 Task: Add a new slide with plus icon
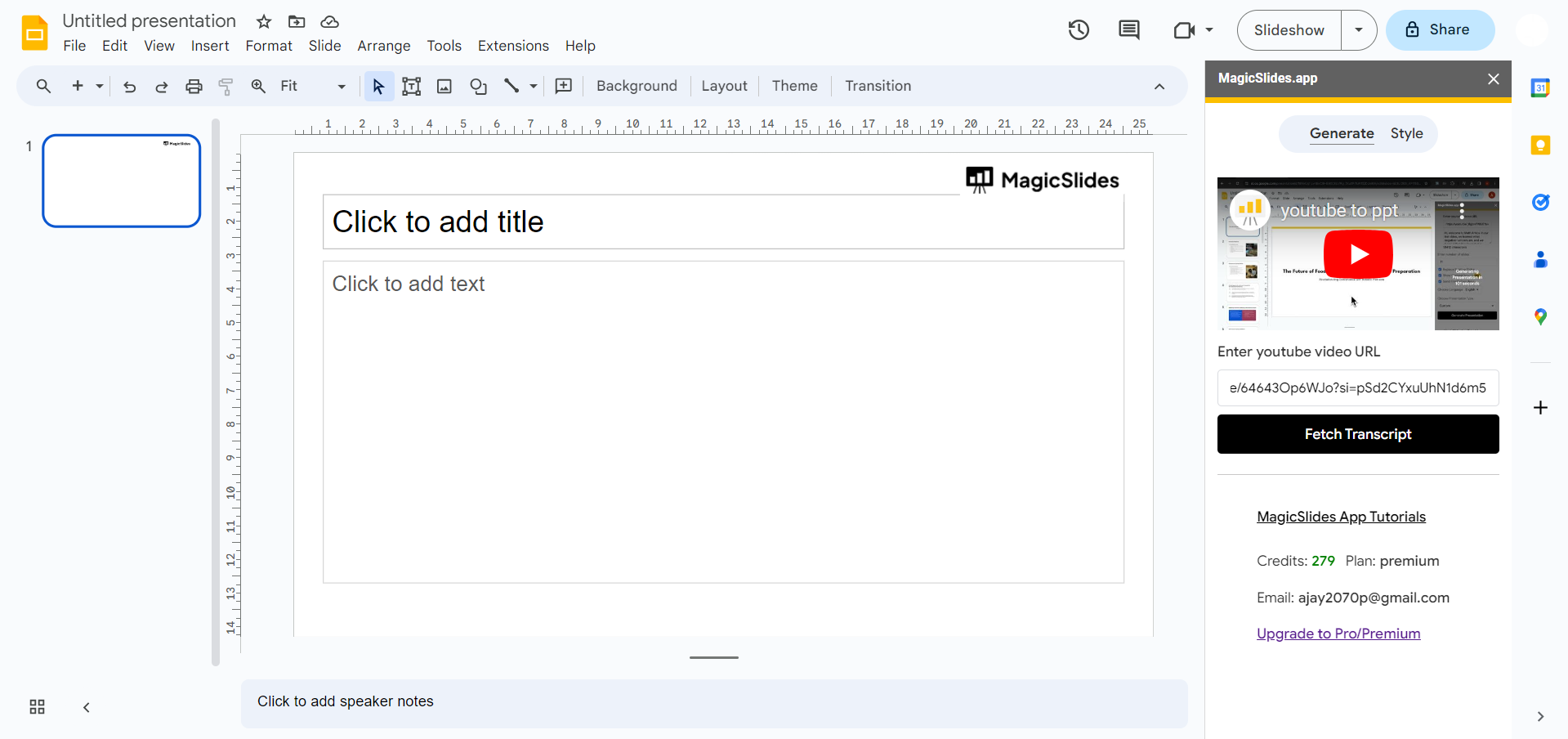click(x=78, y=86)
